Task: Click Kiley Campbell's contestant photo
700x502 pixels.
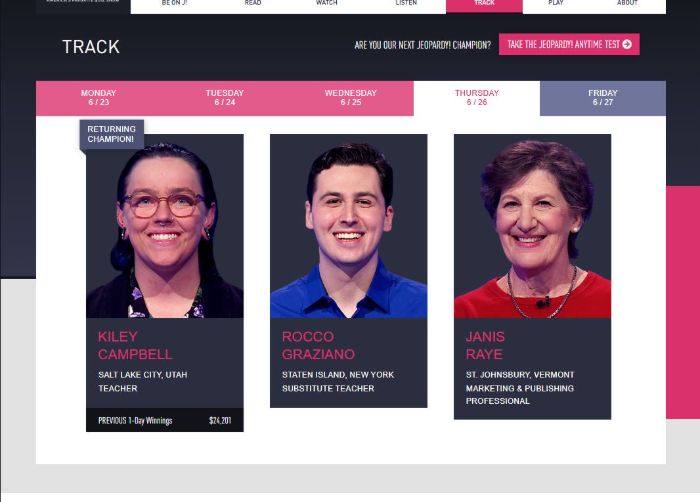Action: [x=165, y=226]
